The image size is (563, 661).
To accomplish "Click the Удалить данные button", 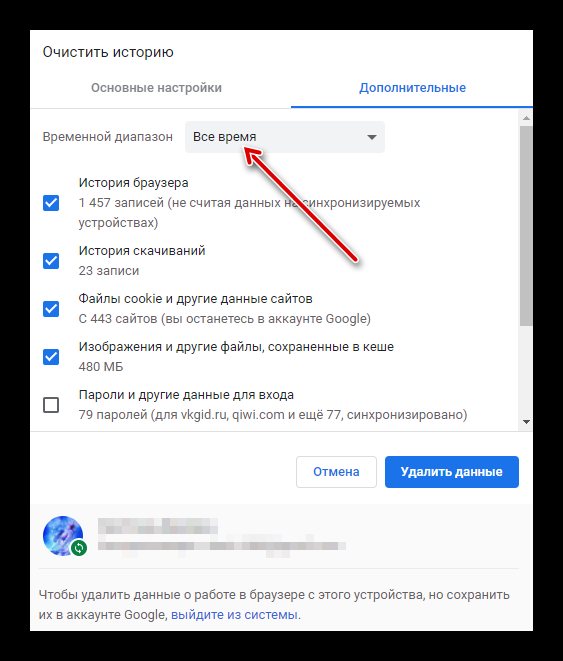I will [x=452, y=472].
